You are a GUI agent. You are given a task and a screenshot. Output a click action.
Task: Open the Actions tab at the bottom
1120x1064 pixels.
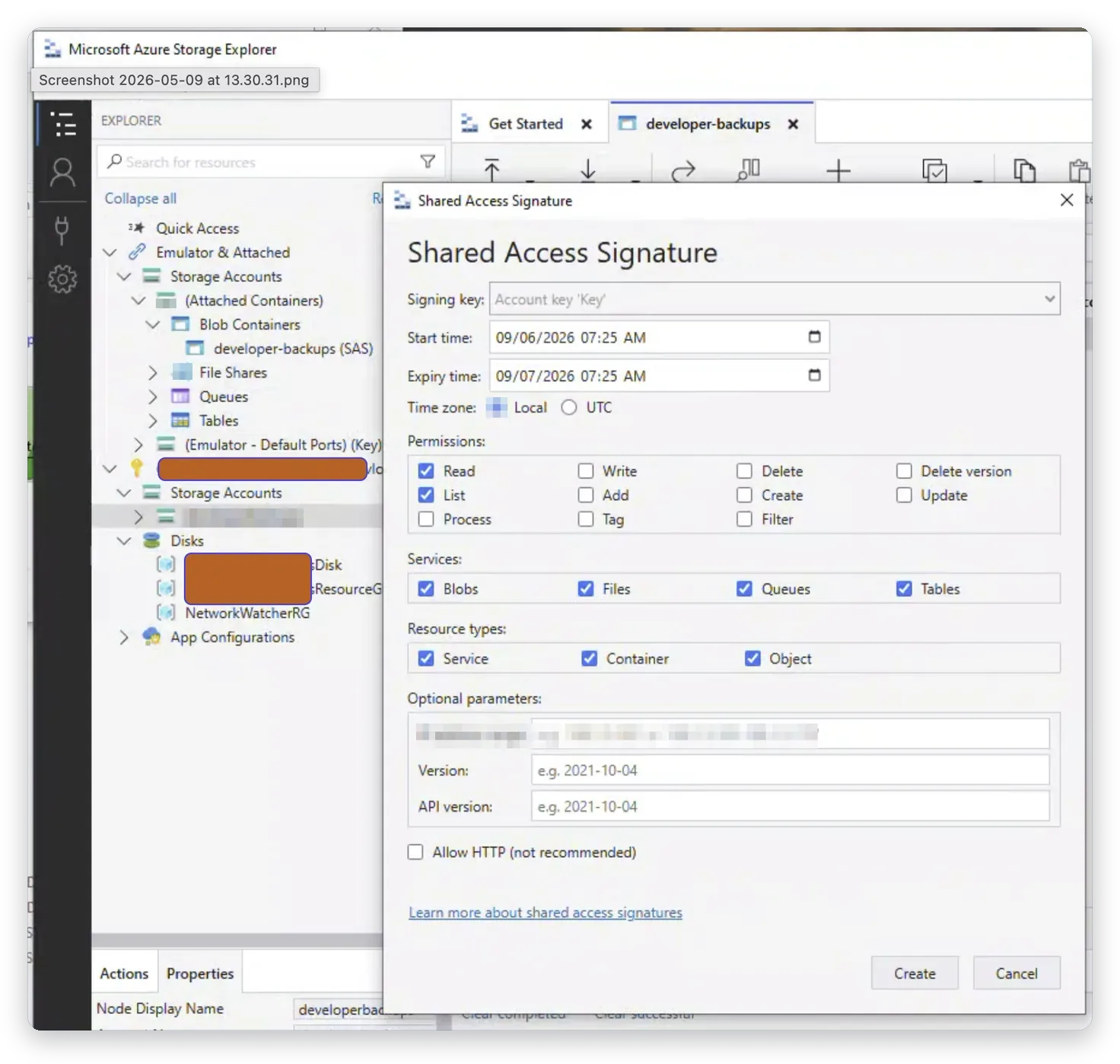click(124, 973)
